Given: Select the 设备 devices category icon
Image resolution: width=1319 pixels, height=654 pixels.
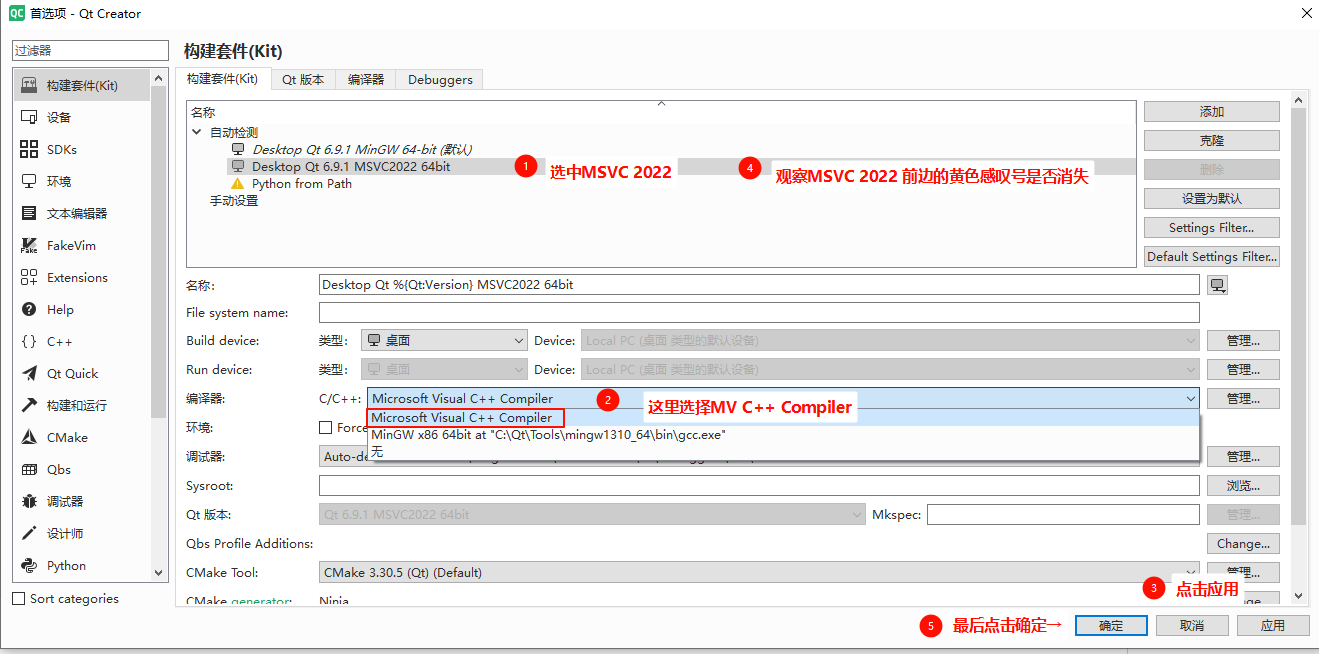Looking at the screenshot, I should 29,117.
